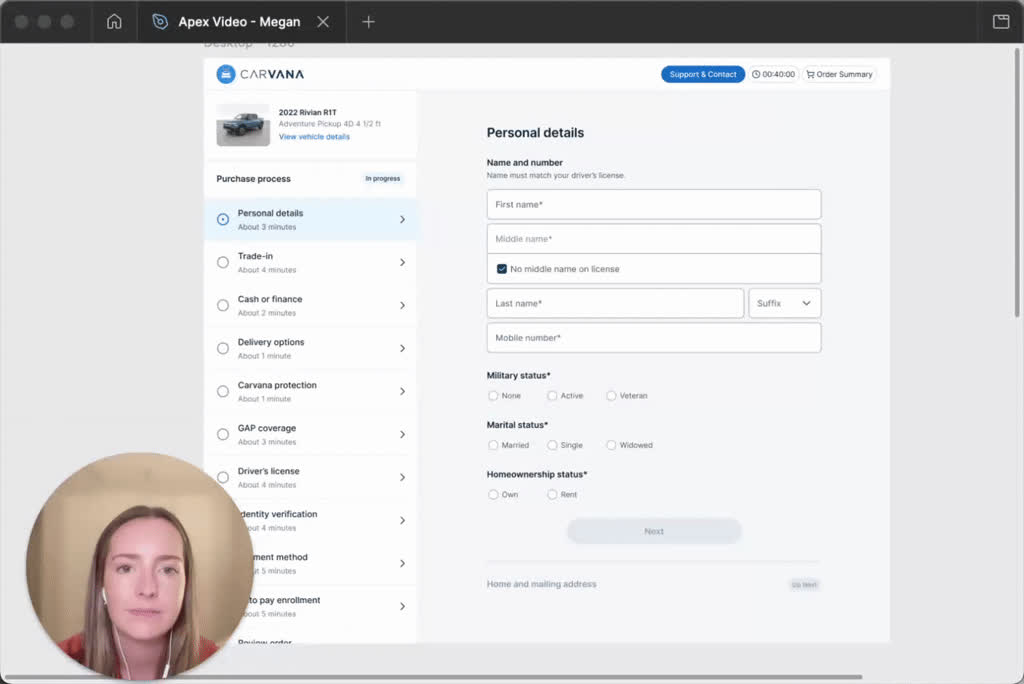Click the Carvana logo icon
1024x684 pixels.
coord(226,74)
